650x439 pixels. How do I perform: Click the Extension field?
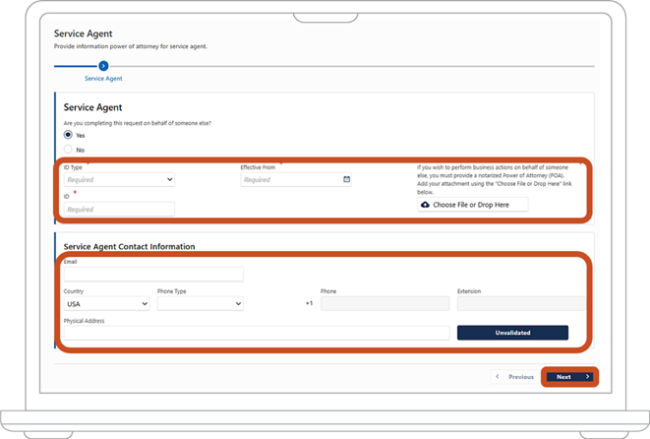pos(521,303)
